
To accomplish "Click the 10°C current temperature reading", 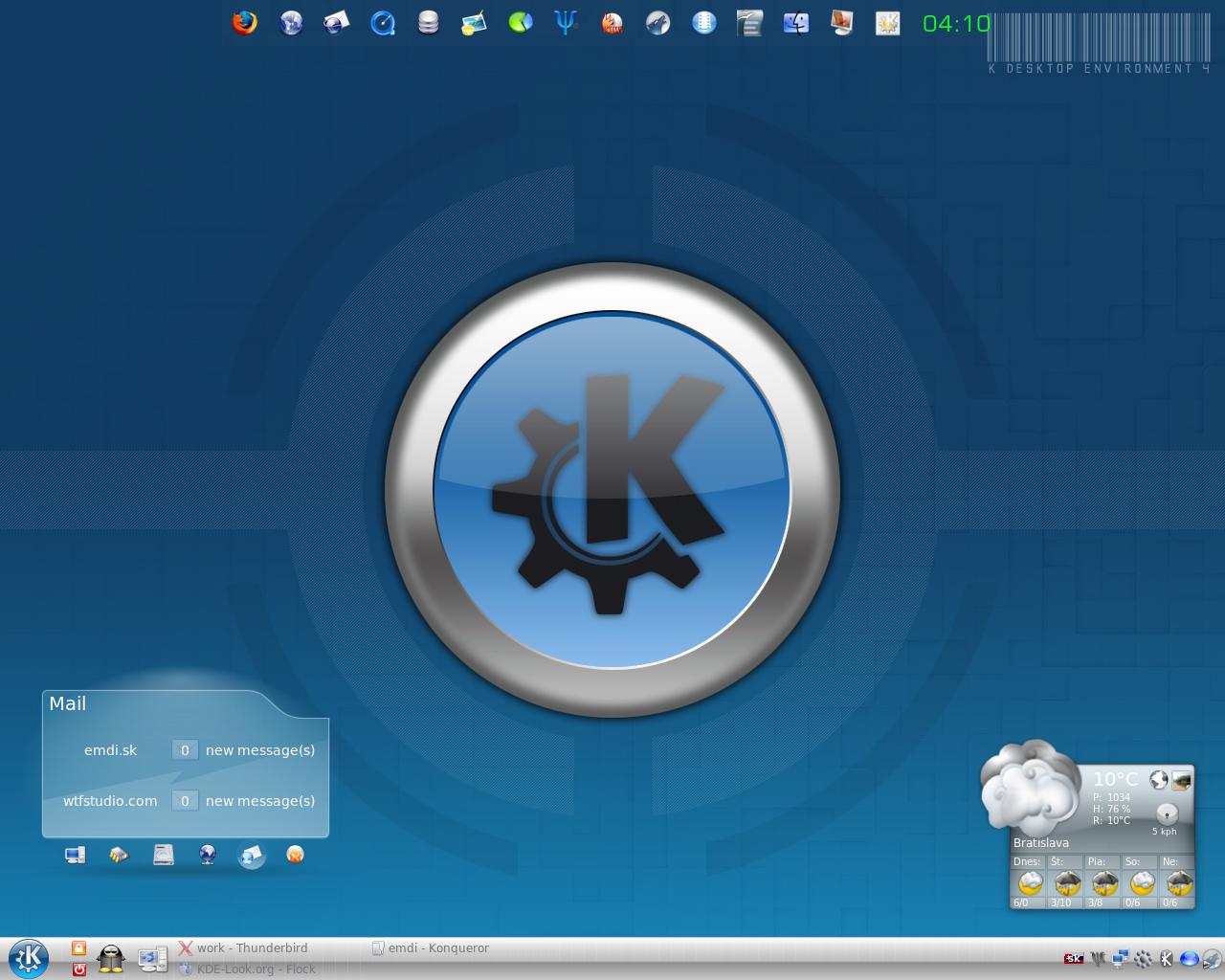I will coord(1116,779).
